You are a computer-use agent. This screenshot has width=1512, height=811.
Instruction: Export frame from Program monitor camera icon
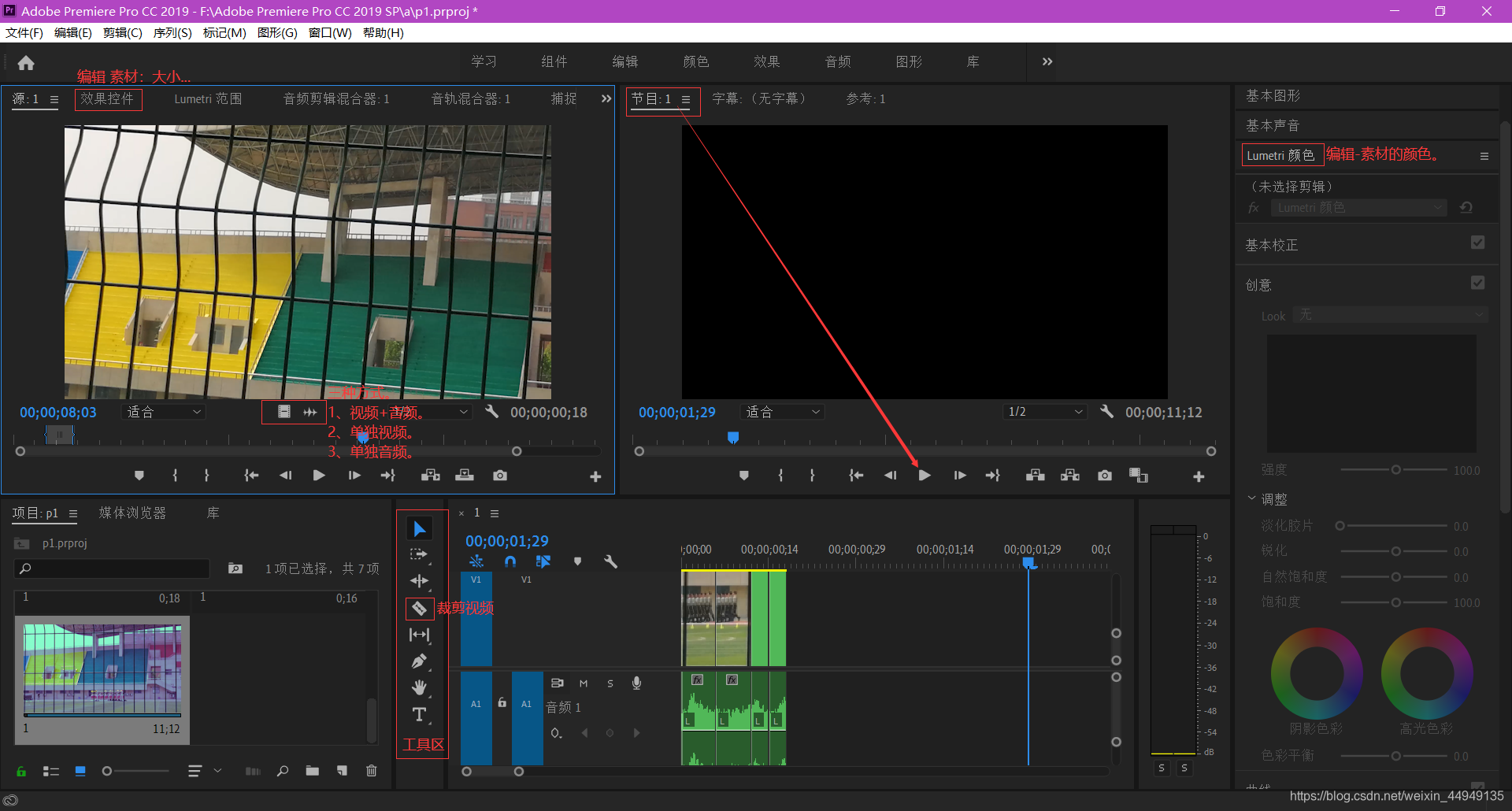click(x=1105, y=476)
